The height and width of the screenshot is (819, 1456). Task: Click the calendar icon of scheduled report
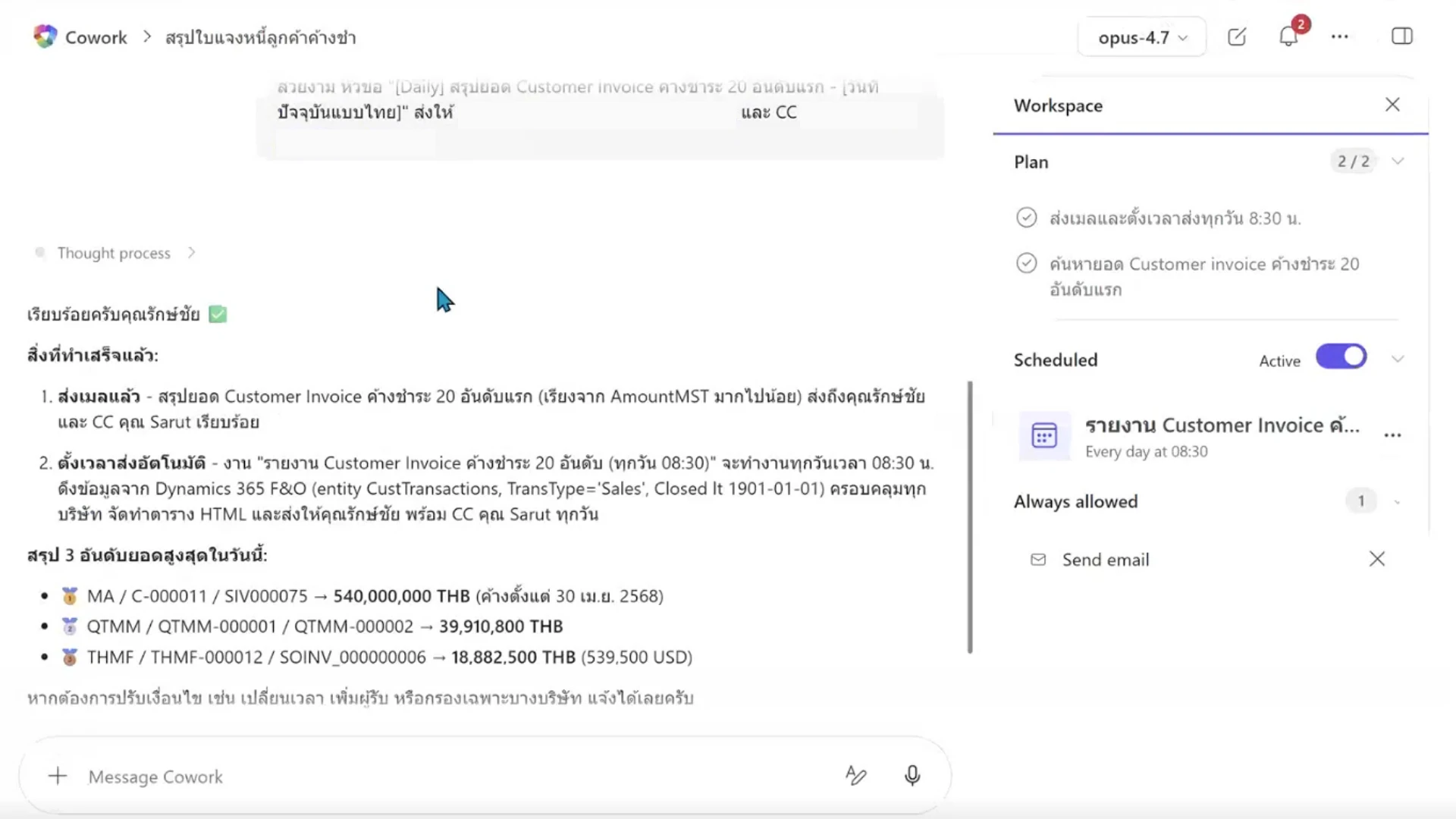tap(1044, 435)
